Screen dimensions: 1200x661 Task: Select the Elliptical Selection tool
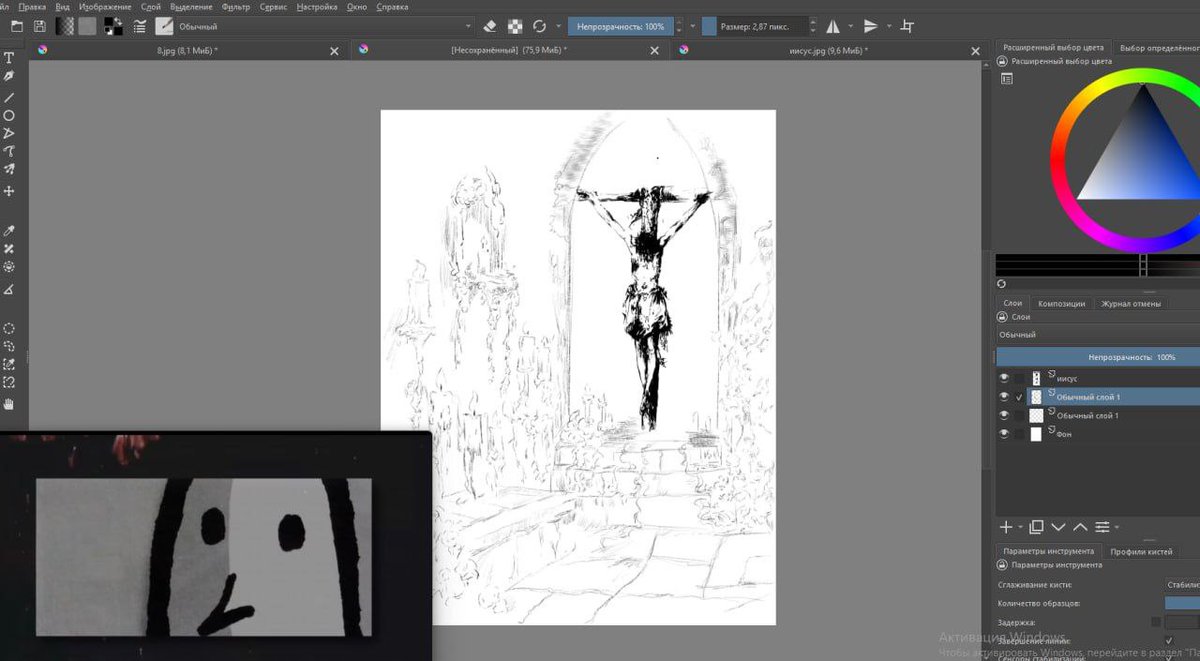point(9,328)
